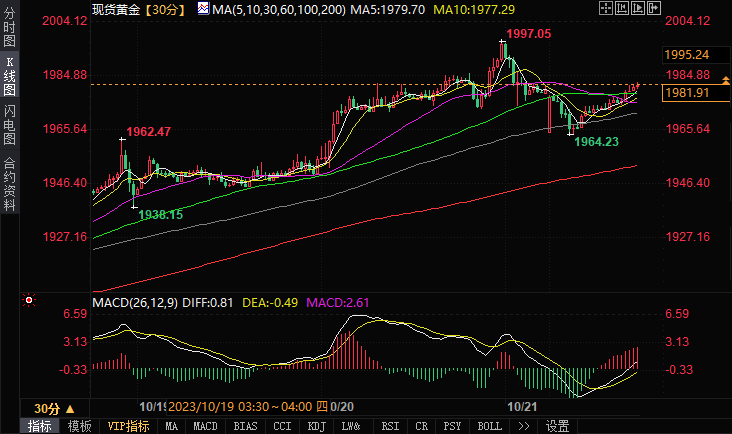
Task: Click the small red marker at chart bottom-left
Action: click(27, 297)
